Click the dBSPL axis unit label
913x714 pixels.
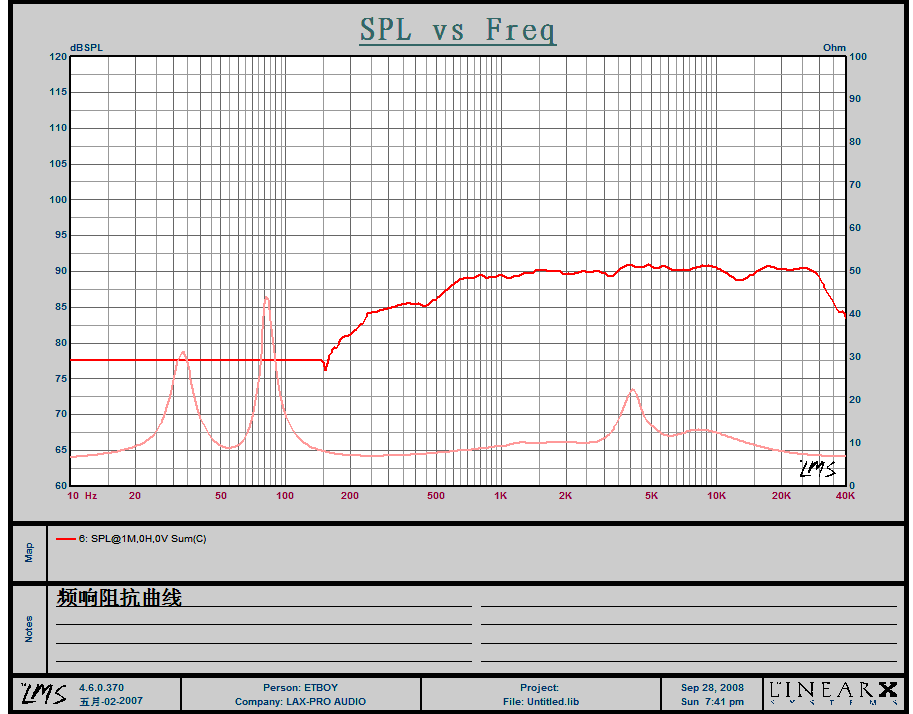pos(86,48)
